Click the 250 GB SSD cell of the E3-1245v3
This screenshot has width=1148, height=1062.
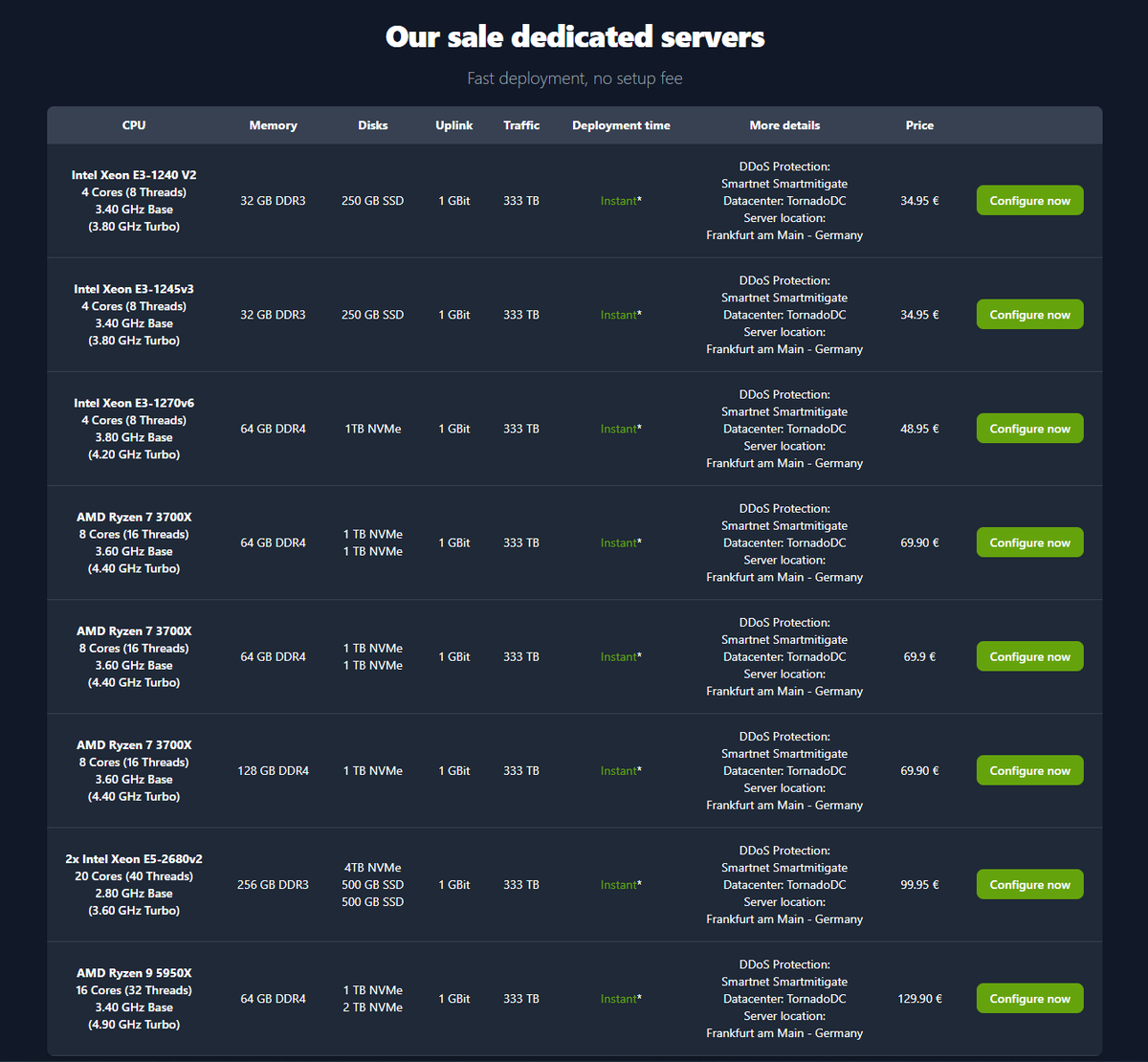pyautogui.click(x=373, y=315)
